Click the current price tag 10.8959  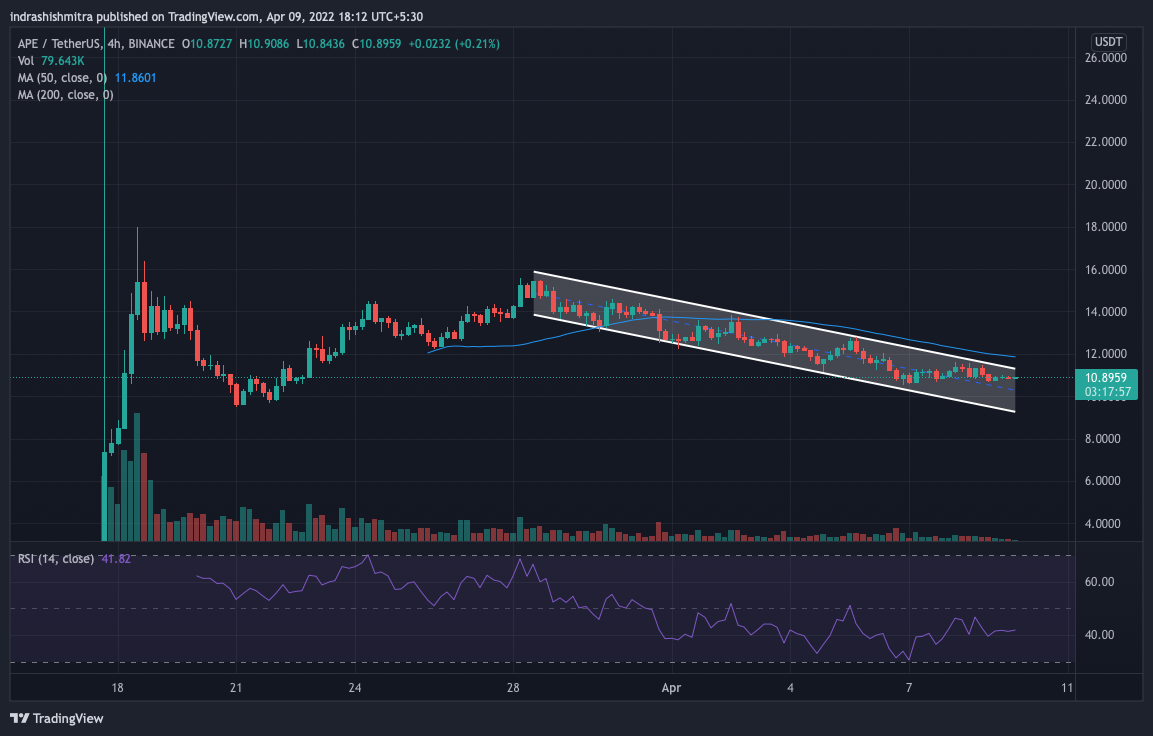[1109, 378]
